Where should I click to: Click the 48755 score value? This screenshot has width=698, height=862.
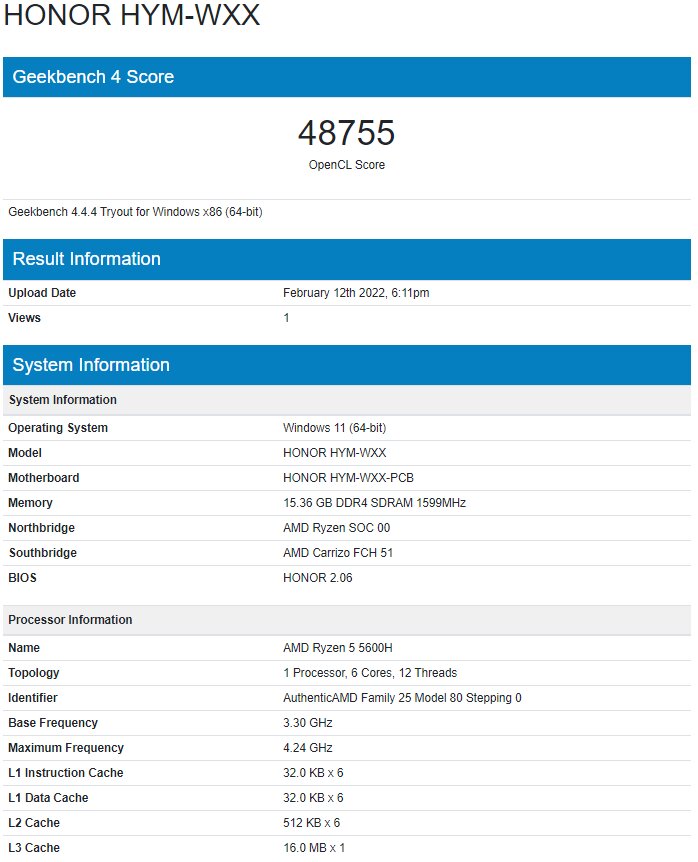tap(346, 132)
